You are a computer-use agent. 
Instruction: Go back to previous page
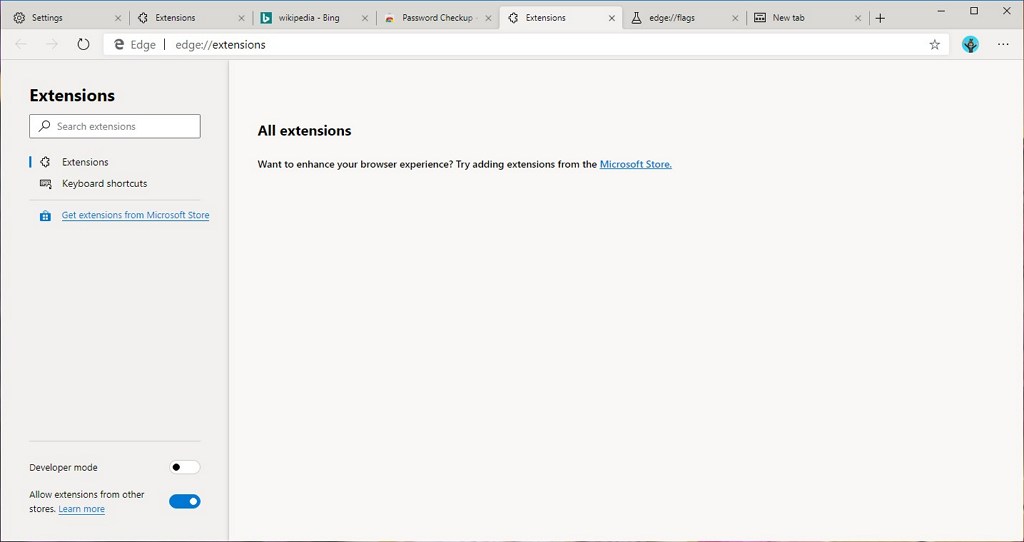coord(21,44)
